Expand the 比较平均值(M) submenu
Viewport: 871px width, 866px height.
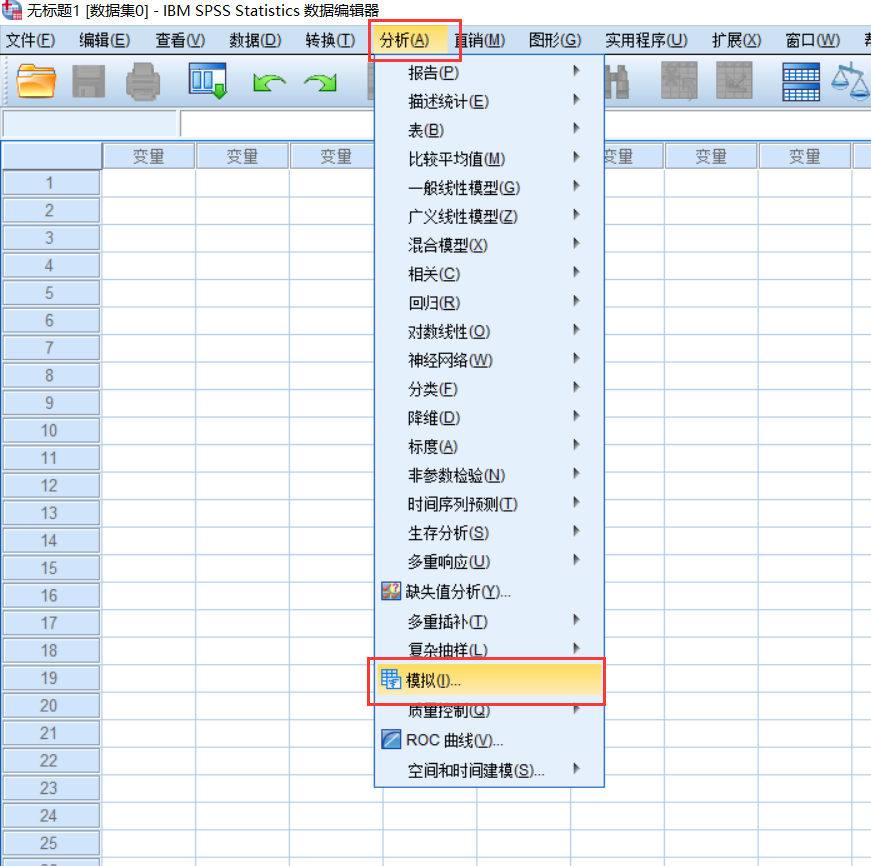click(489, 159)
